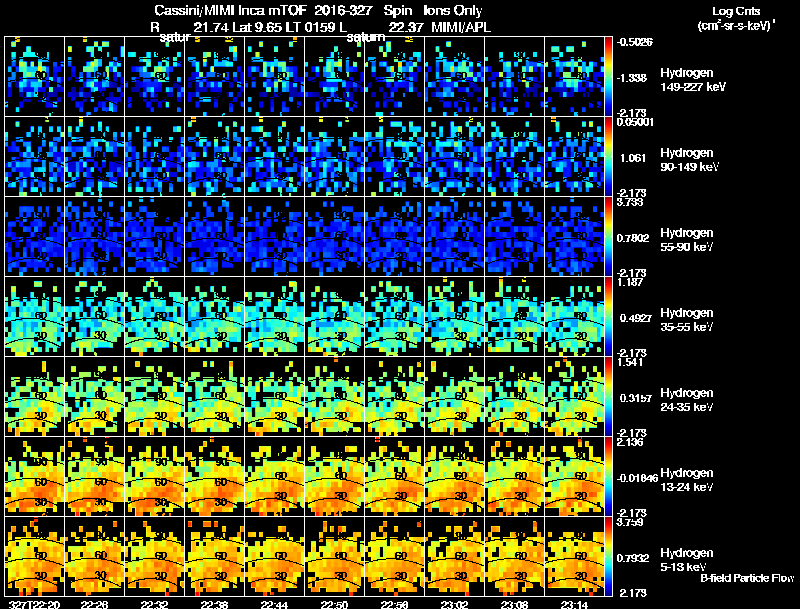Click the '1.187' colorbar value

click(630, 282)
